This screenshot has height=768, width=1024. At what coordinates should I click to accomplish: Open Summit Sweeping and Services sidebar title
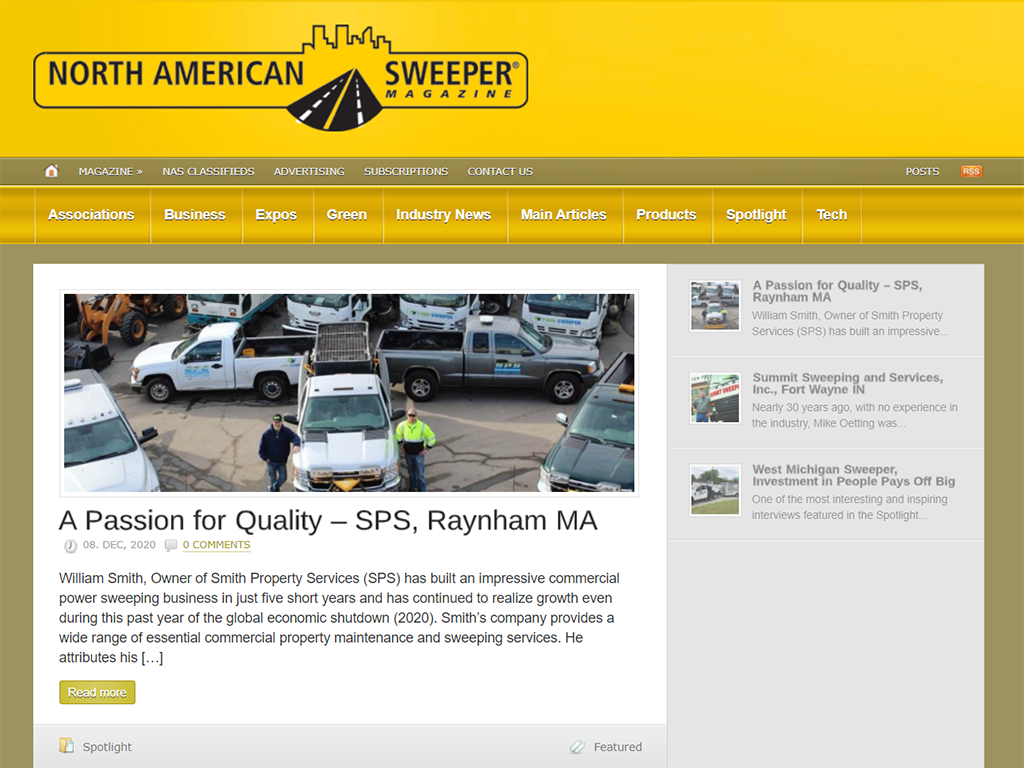[848, 383]
